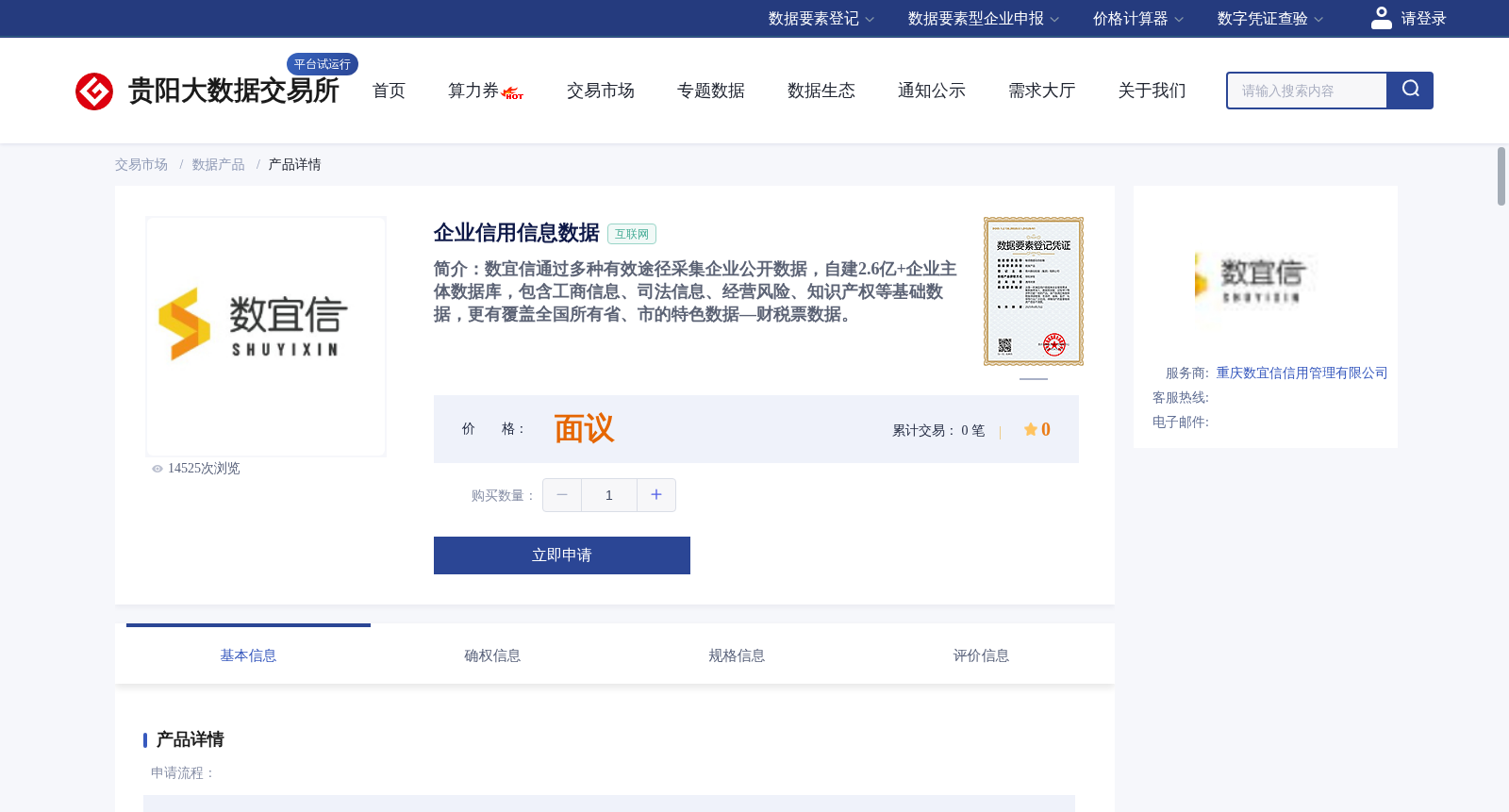
Task: Click the 请登录 link
Action: click(1423, 19)
